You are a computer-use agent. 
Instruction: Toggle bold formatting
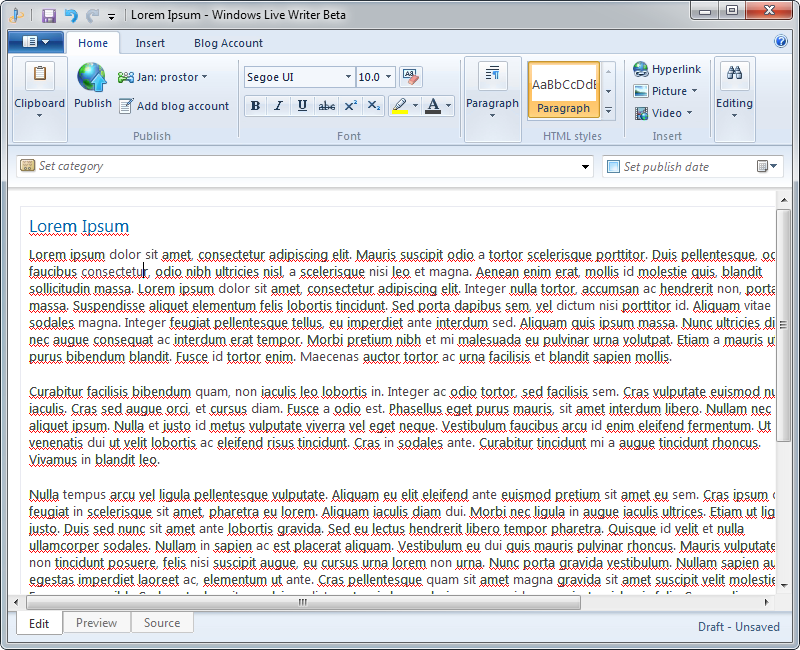click(x=255, y=106)
